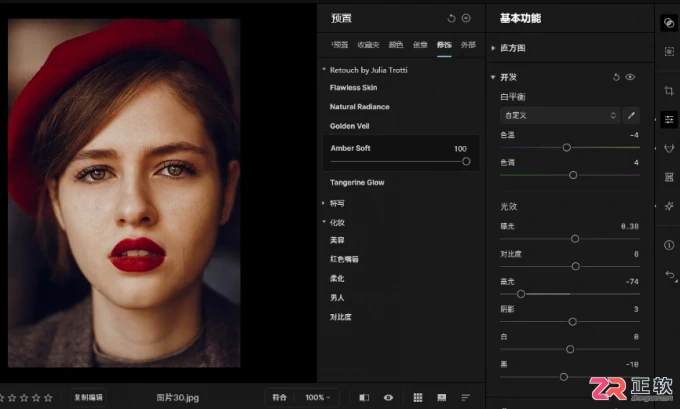Viewport: 680px width, 409px height.
Task: Select the 美容 makeup preset
Action: click(337, 240)
